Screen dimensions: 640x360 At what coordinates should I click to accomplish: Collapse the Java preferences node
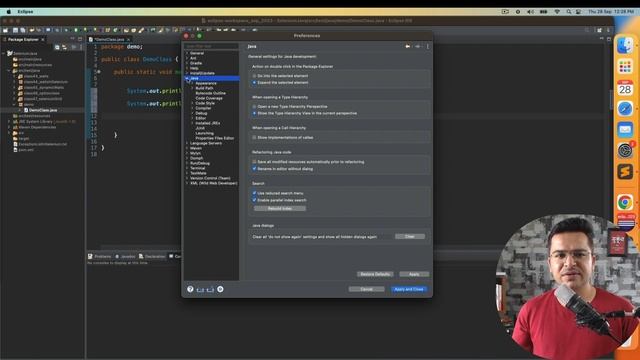point(187,78)
